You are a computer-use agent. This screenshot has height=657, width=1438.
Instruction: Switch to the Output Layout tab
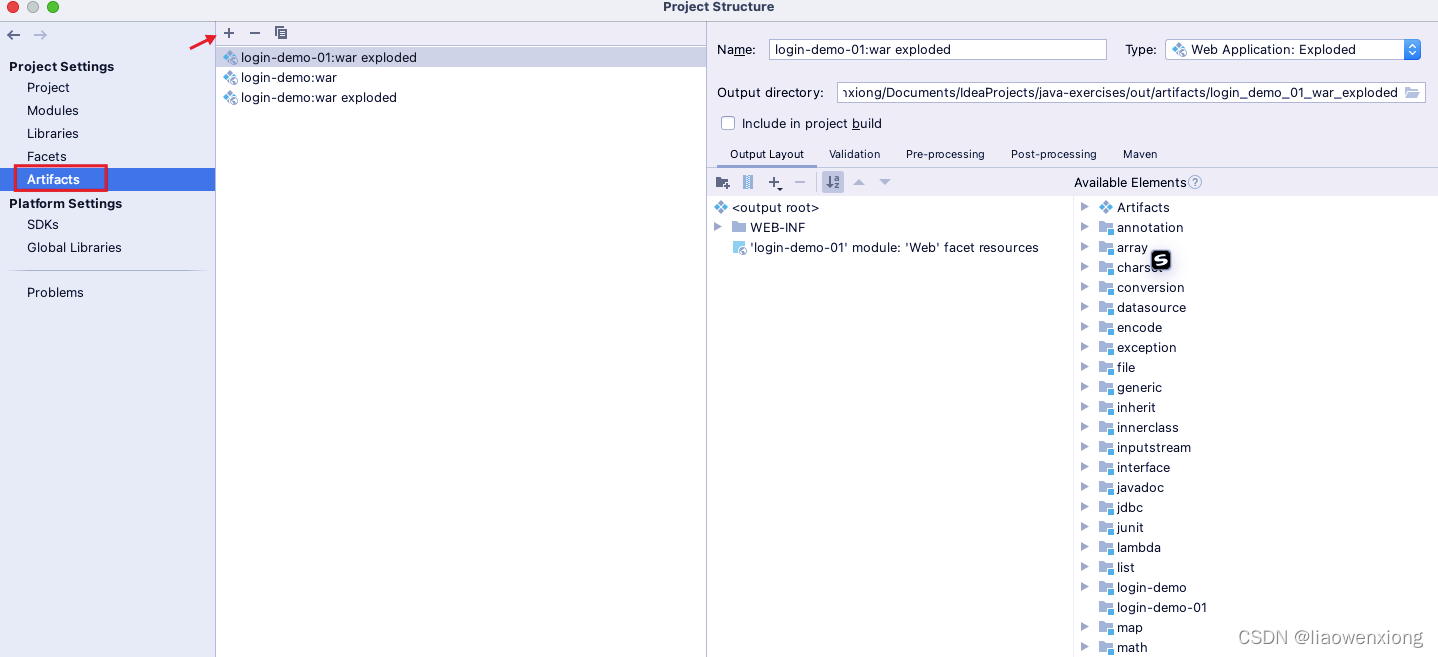[767, 154]
